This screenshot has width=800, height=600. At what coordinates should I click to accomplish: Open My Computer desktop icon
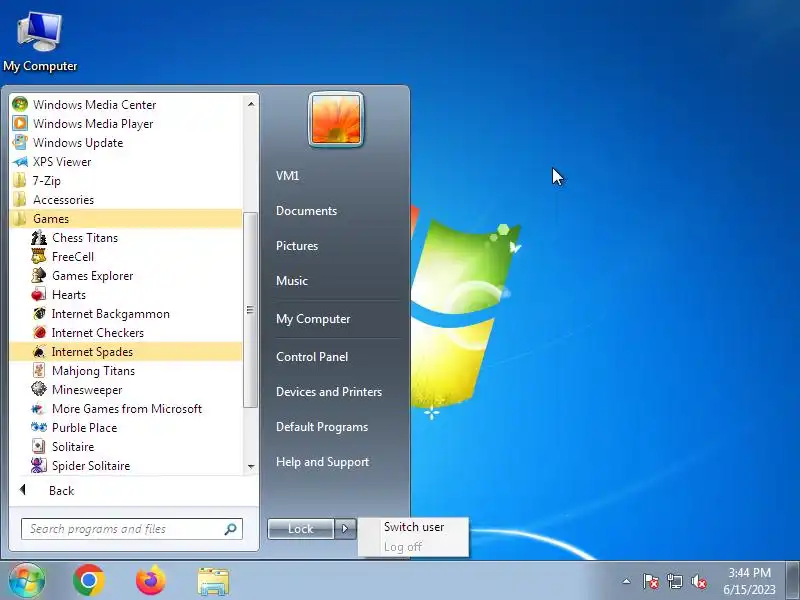pyautogui.click(x=40, y=42)
